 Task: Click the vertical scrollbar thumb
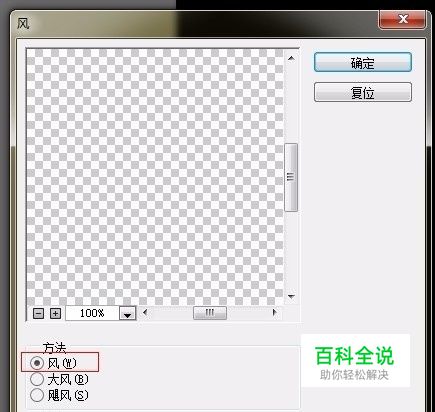[291, 177]
